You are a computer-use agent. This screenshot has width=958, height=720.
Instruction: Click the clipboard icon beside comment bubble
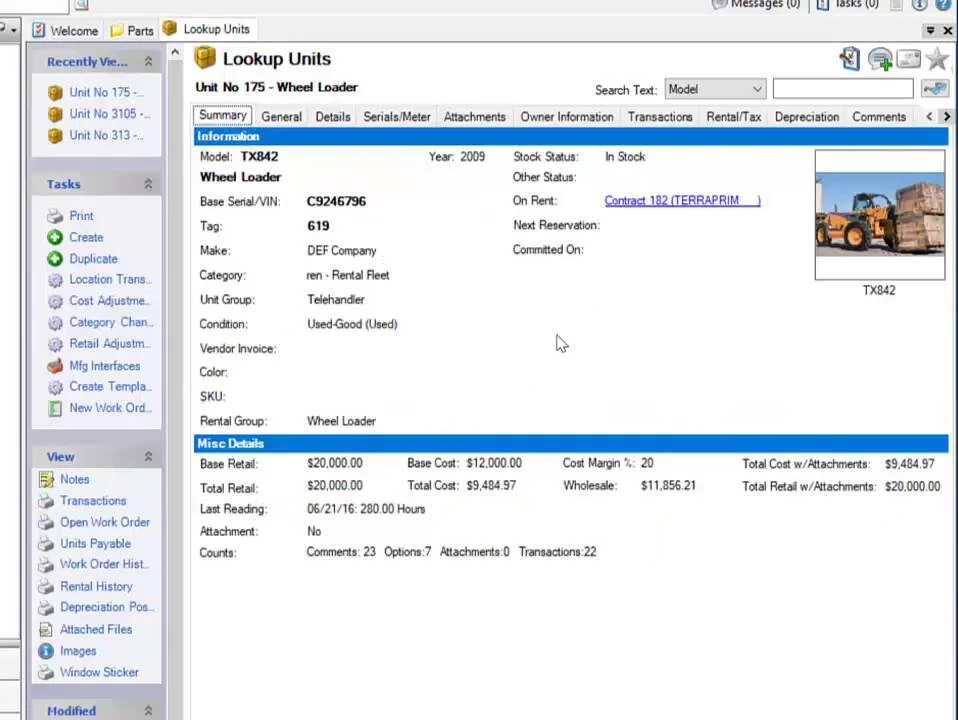[850, 59]
